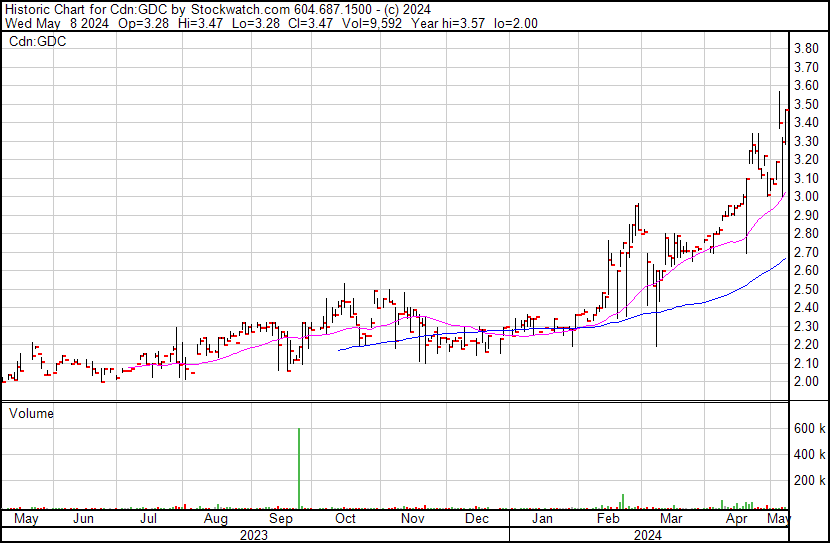Click the Oct month label on time axis
Image resolution: width=830 pixels, height=543 pixels.
(346, 518)
